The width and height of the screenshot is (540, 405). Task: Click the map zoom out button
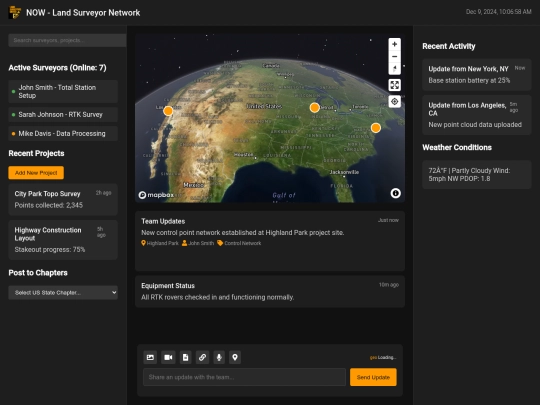point(394,56)
